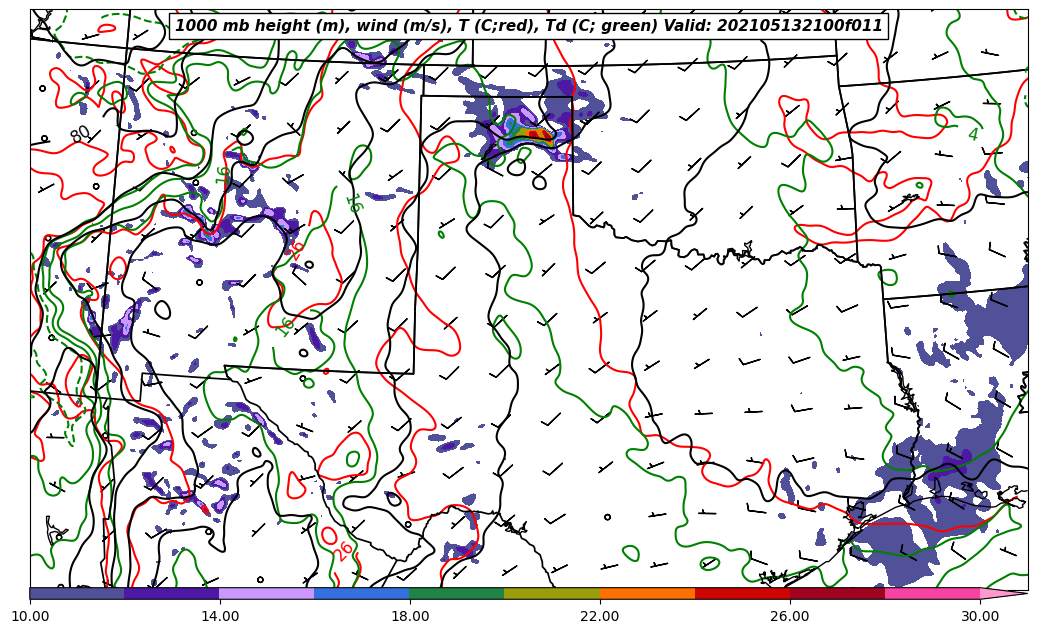Click the red 26 contour label near bottom
The width and height of the screenshot is (1037, 633).
click(343, 551)
